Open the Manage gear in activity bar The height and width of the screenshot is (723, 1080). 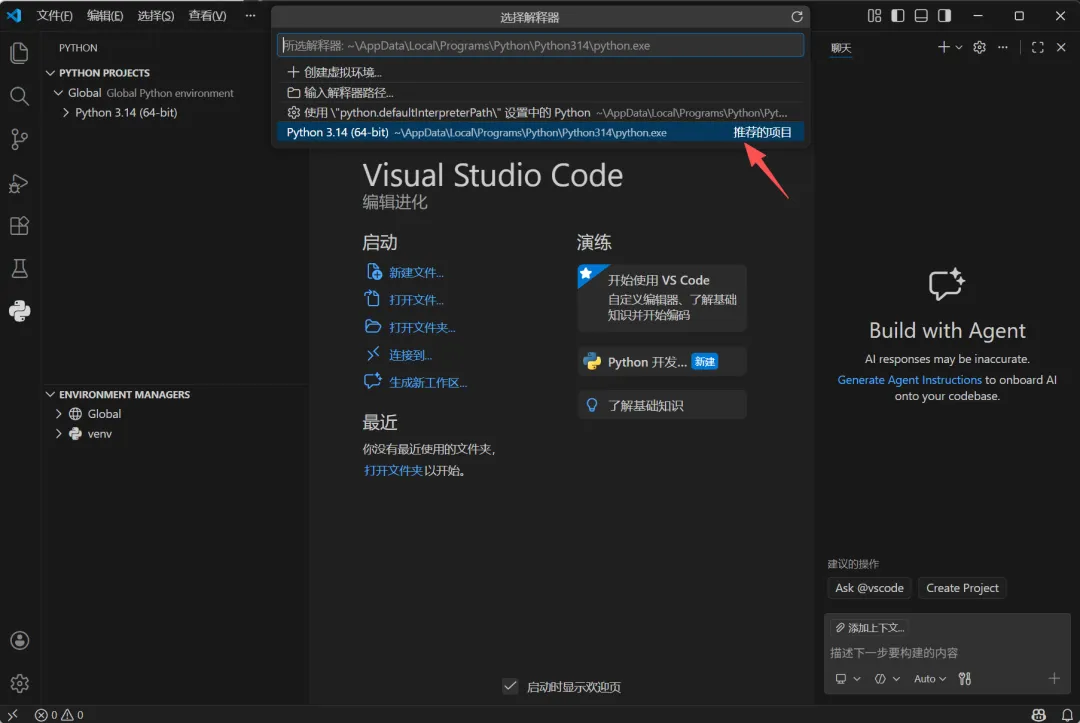pos(19,683)
